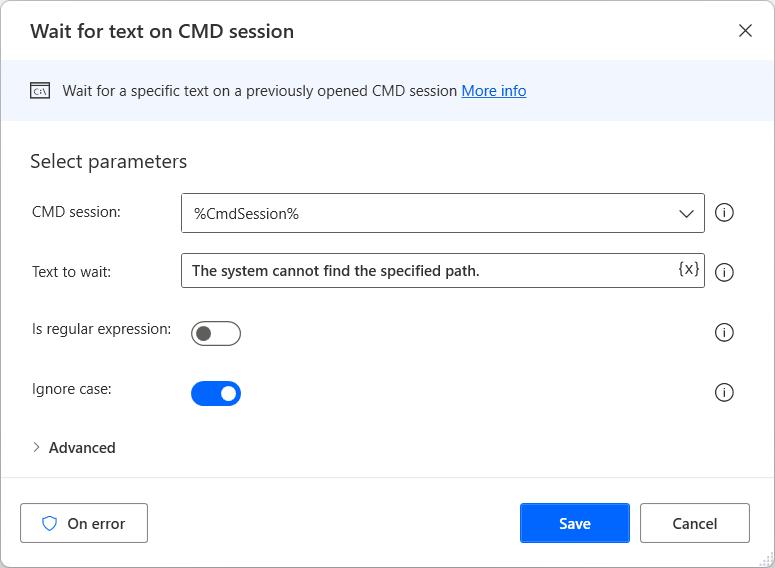Click the Ignore case label
The image size is (775, 568).
pos(72,389)
